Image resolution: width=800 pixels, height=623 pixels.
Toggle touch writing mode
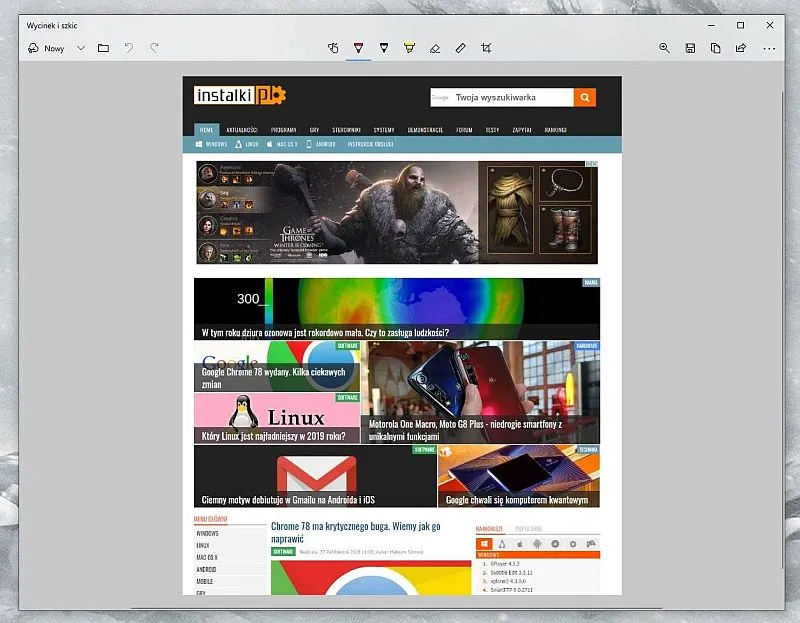tap(334, 48)
